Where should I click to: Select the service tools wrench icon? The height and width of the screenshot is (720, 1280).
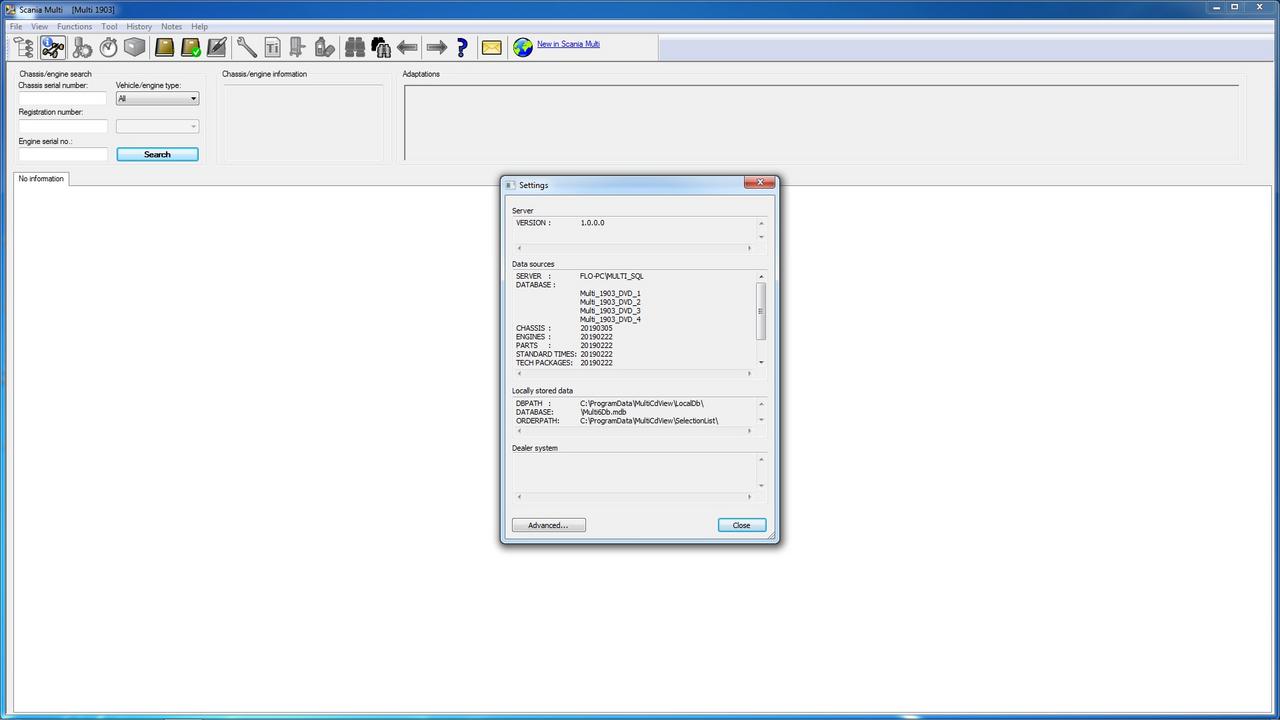point(246,47)
